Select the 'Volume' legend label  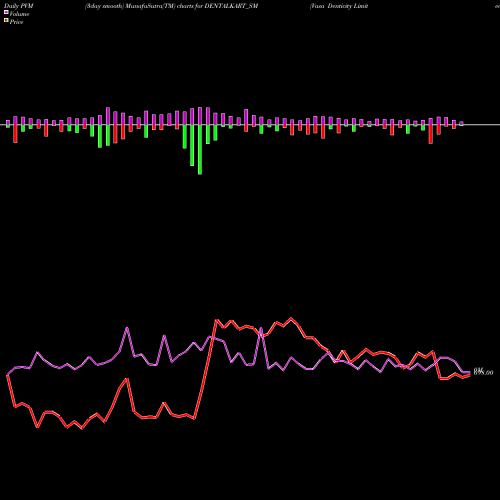pos(19,14)
